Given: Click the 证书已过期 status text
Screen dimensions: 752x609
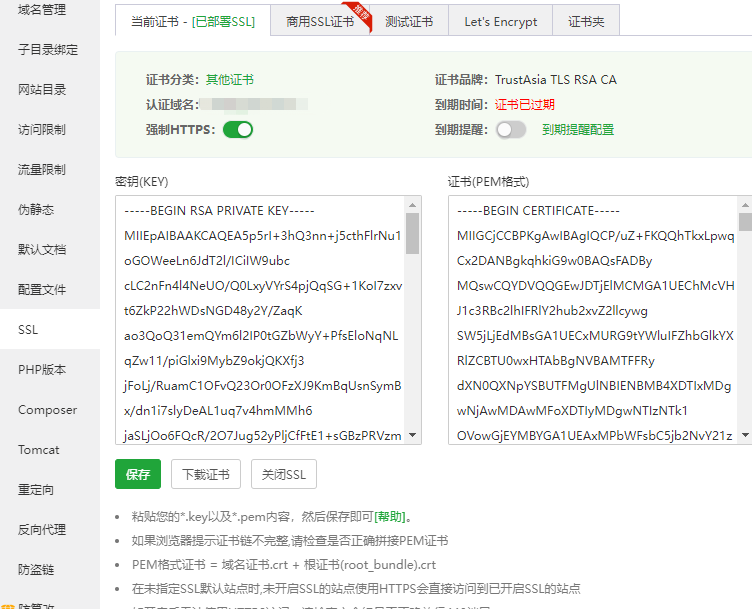Looking at the screenshot, I should [x=525, y=105].
